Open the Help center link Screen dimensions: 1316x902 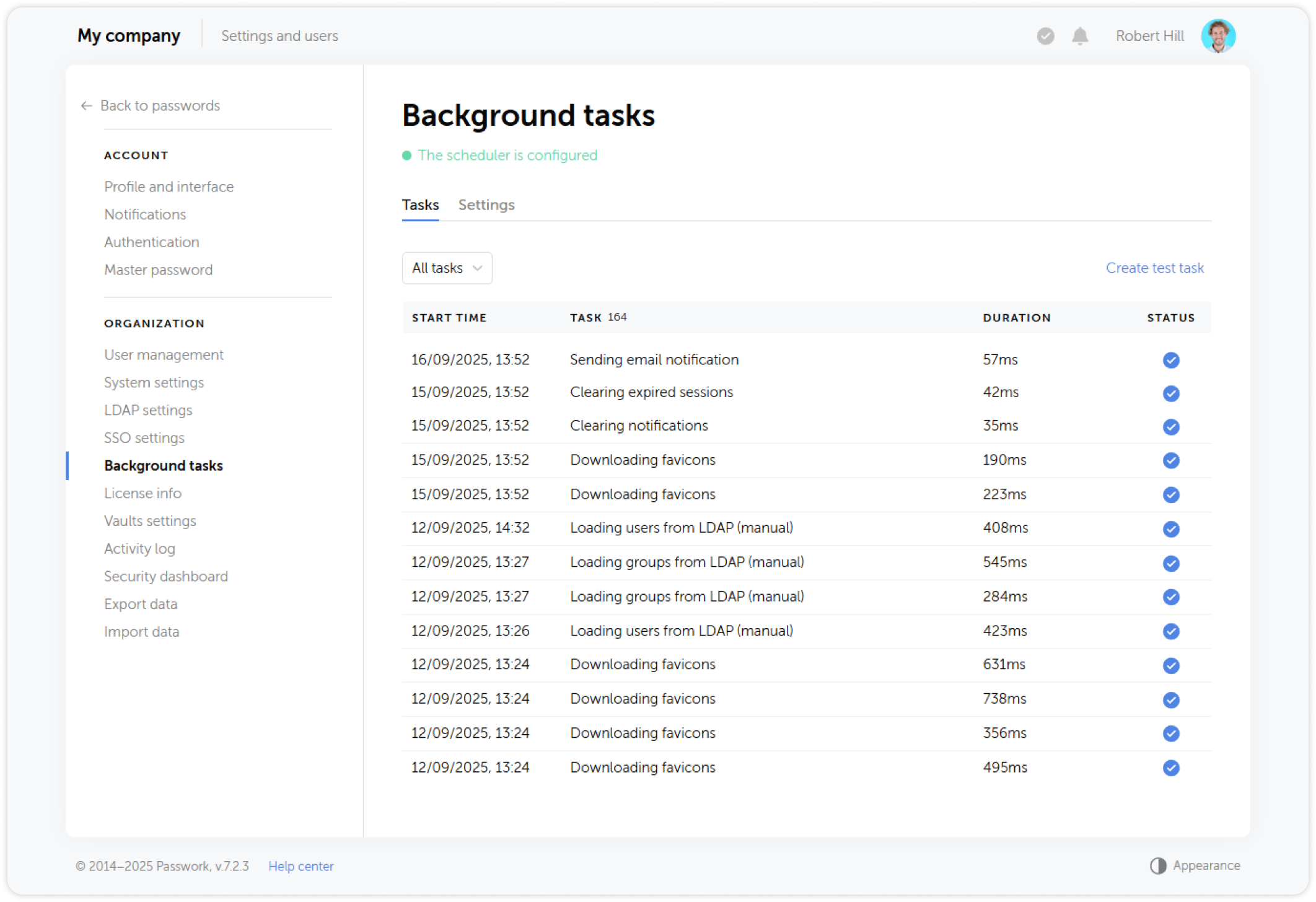[x=300, y=865]
